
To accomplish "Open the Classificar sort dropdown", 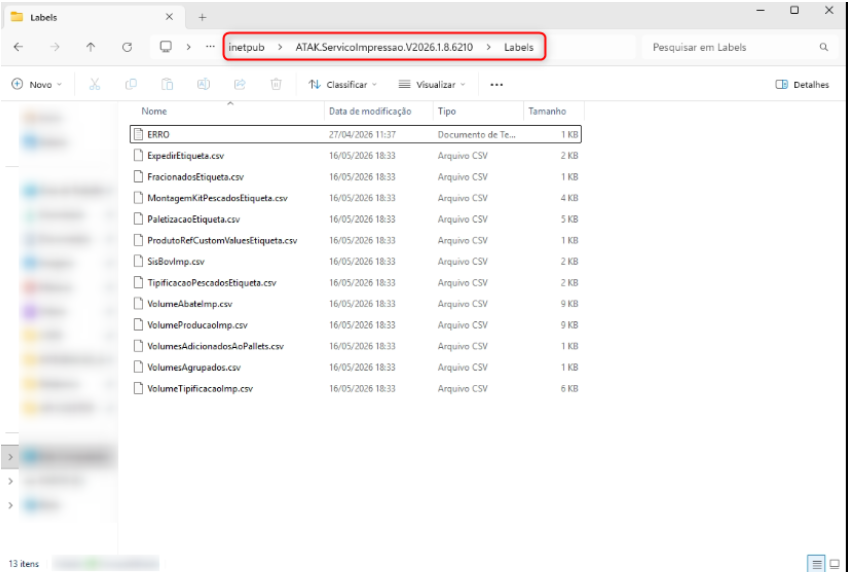I will pos(343,85).
